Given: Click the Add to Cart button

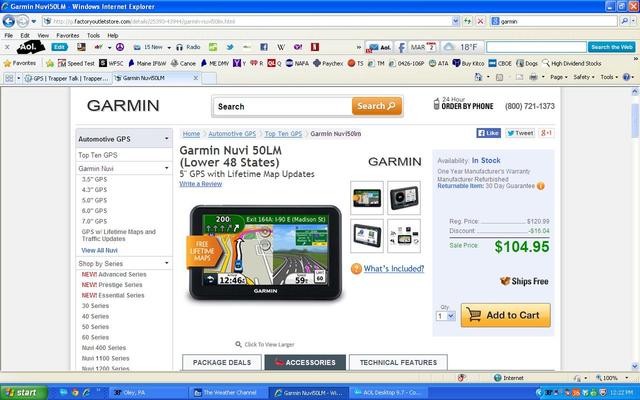Looking at the screenshot, I should (x=505, y=315).
